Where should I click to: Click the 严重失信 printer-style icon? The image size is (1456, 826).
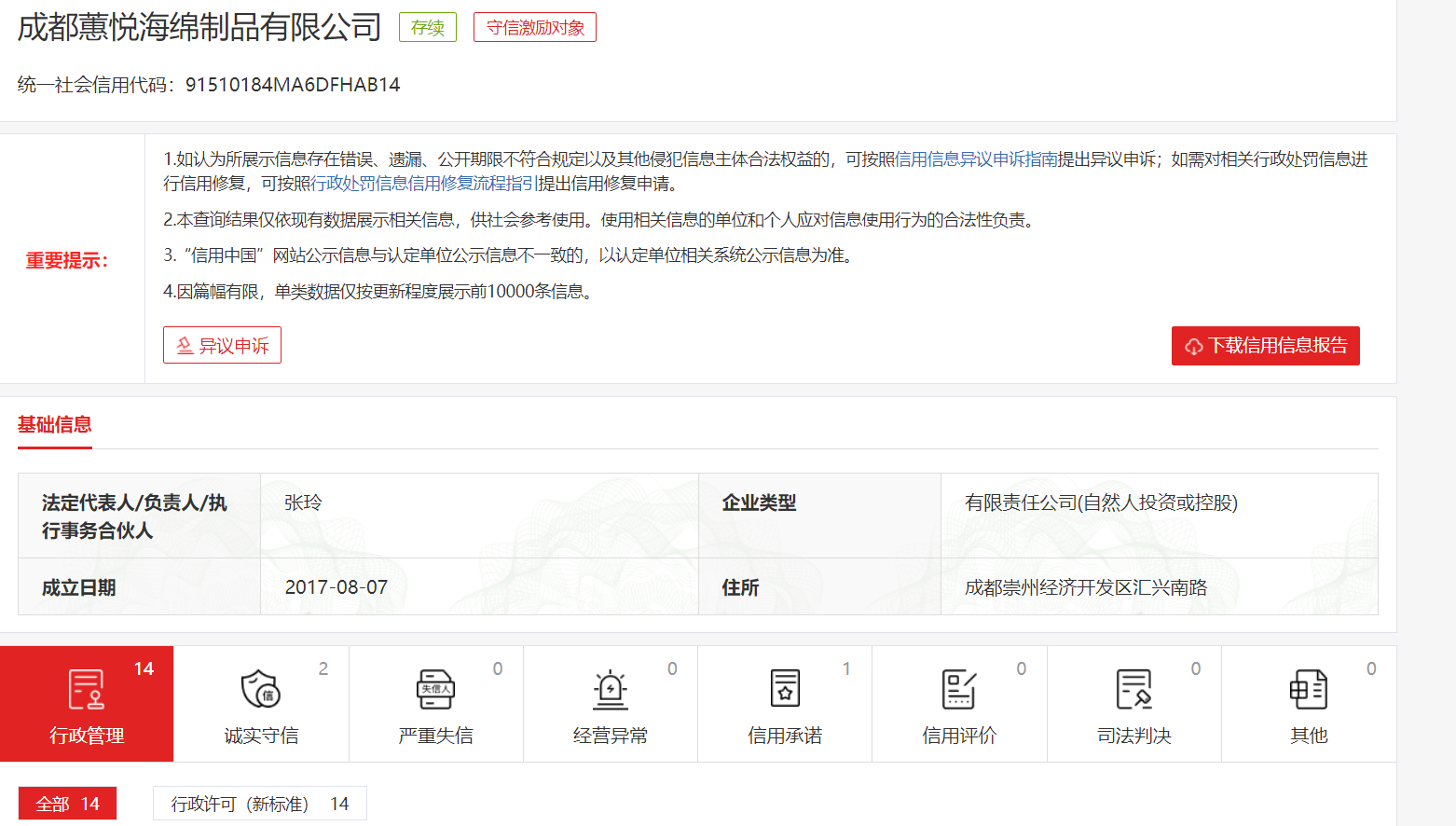coord(435,690)
